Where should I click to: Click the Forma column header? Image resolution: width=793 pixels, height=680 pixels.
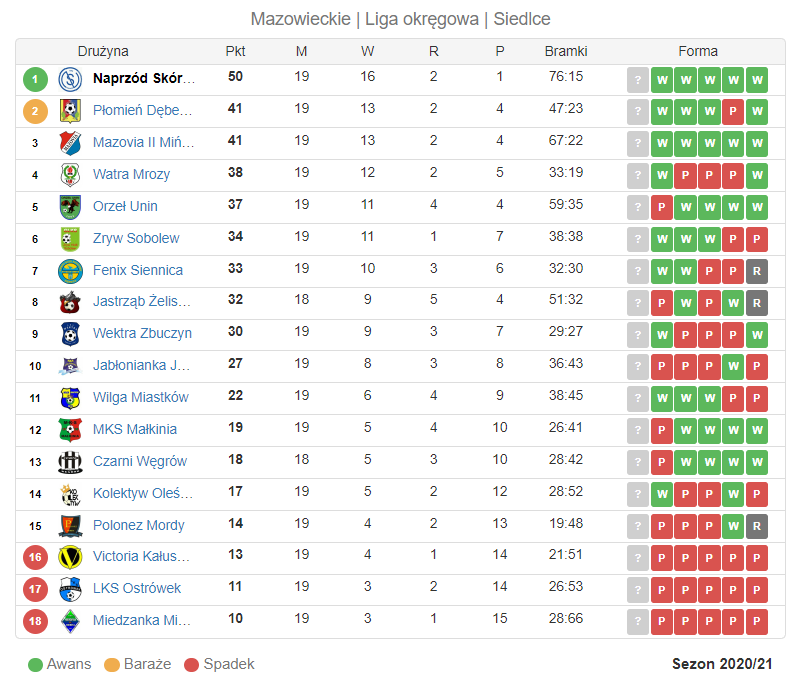pos(698,52)
